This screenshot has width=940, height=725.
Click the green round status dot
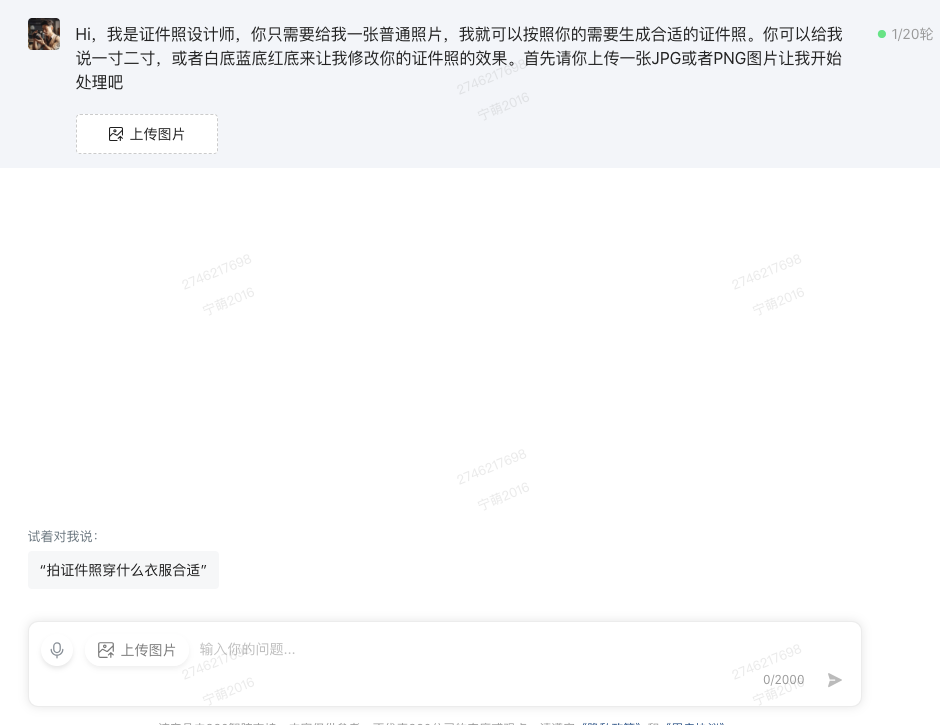pos(882,34)
